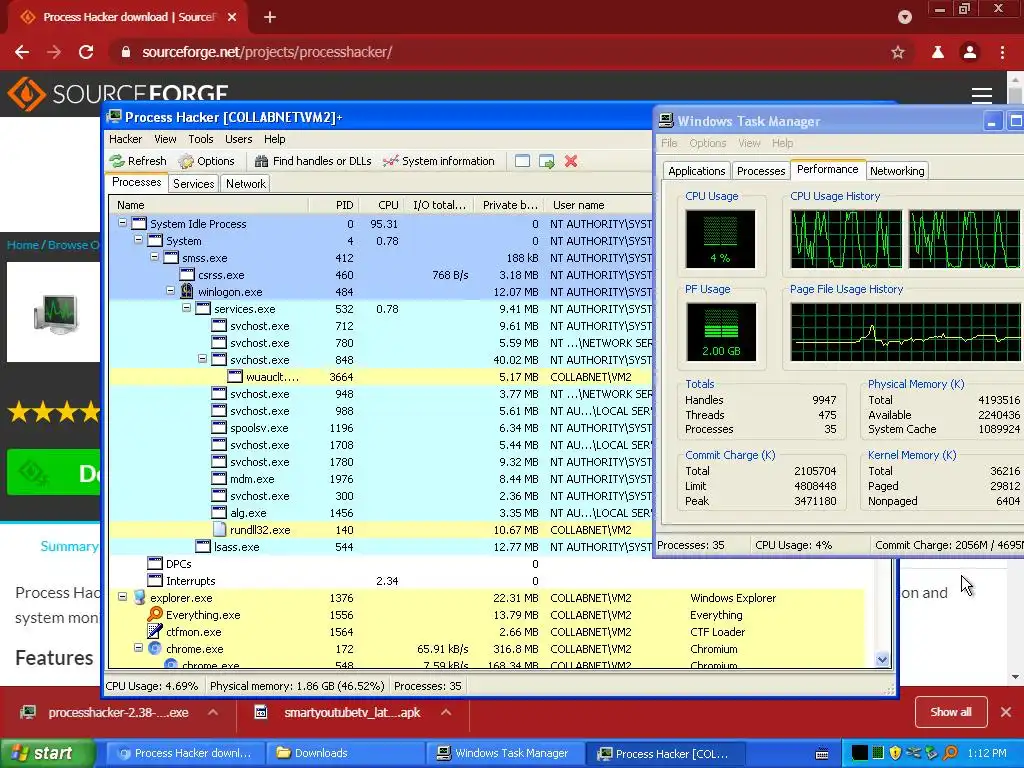The width and height of the screenshot is (1024, 768).
Task: Open smartyoutubetv apk download arrow
Action: [x=446, y=712]
